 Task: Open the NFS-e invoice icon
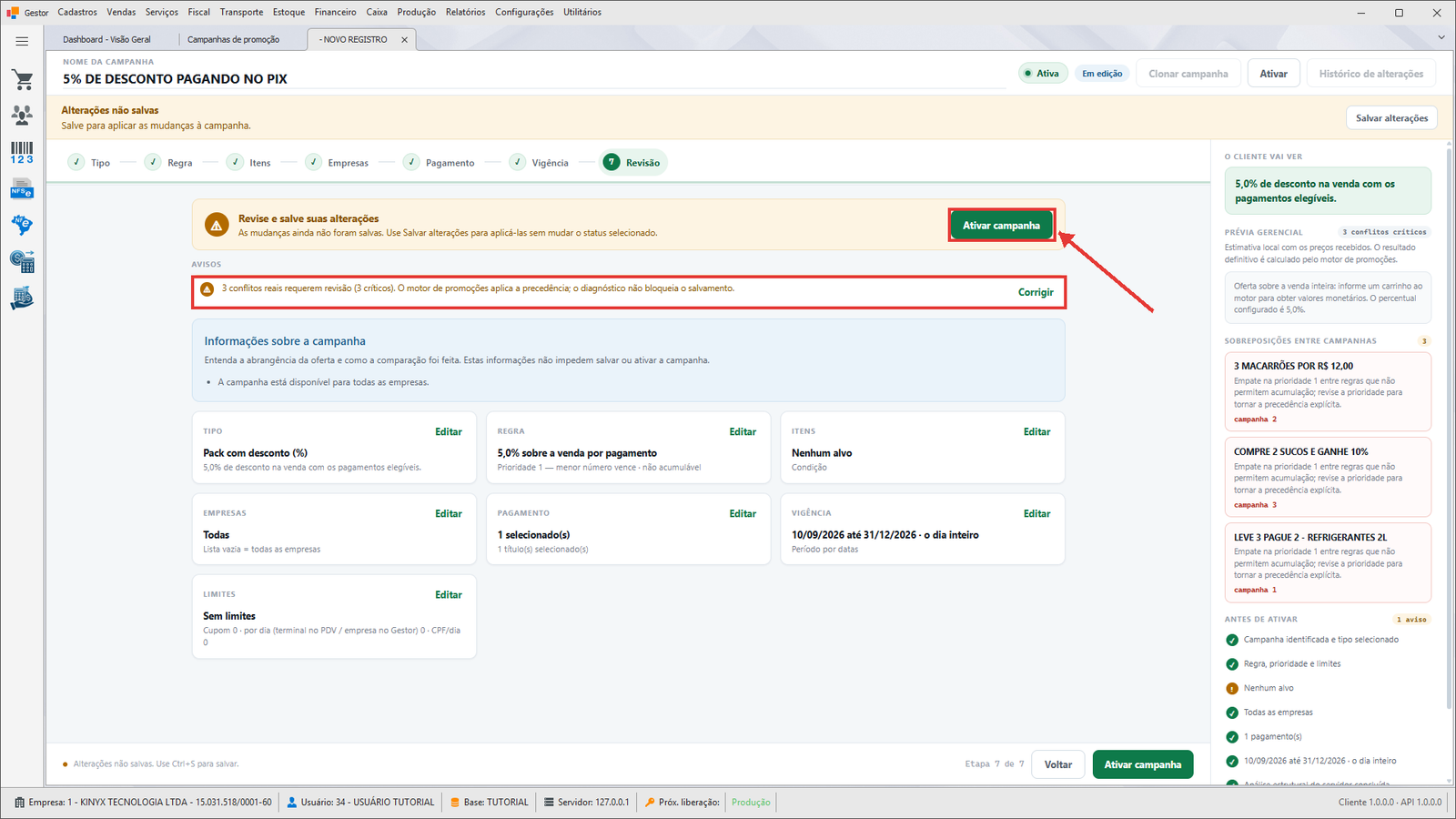point(22,189)
